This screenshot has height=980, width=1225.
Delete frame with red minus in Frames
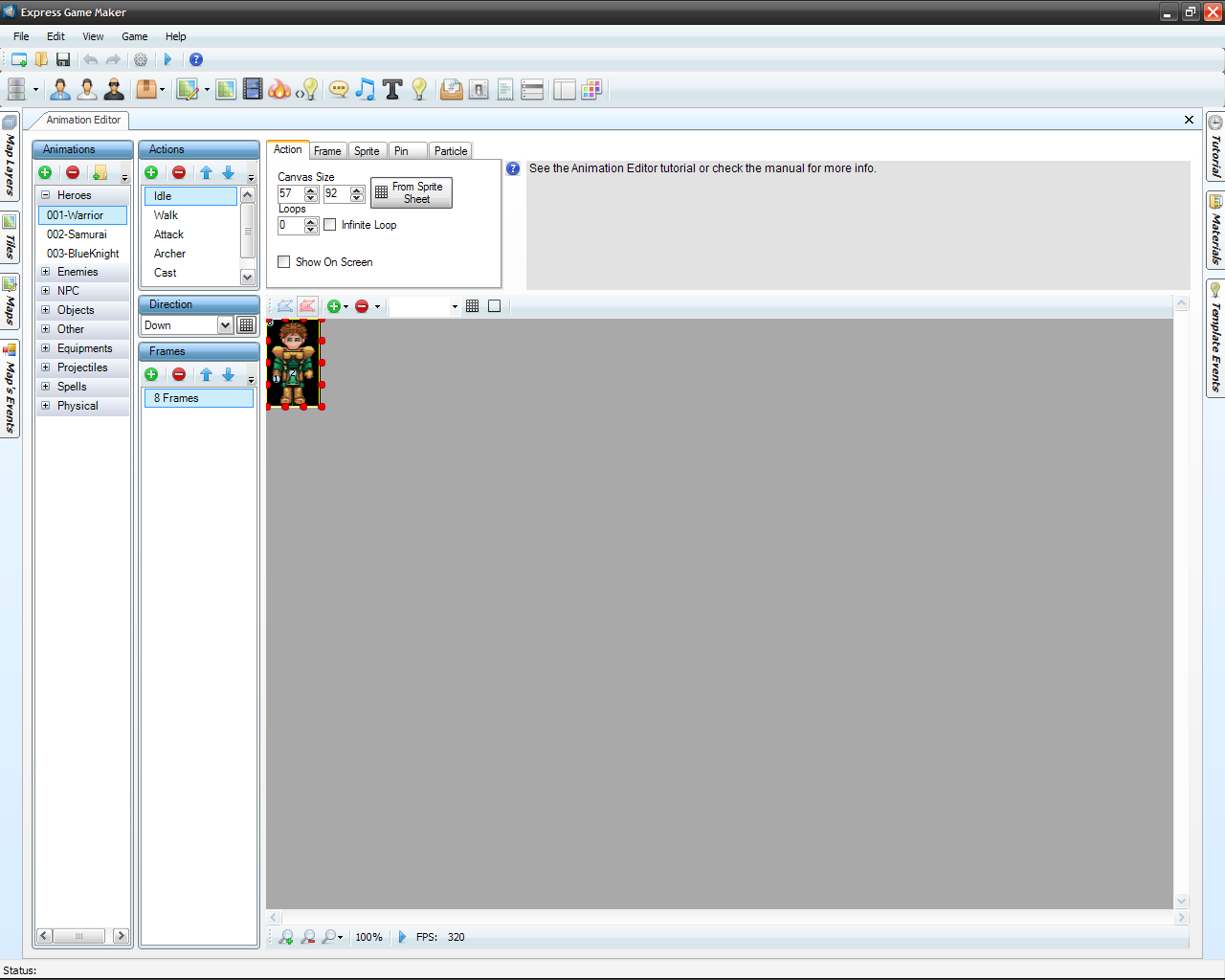pyautogui.click(x=179, y=374)
